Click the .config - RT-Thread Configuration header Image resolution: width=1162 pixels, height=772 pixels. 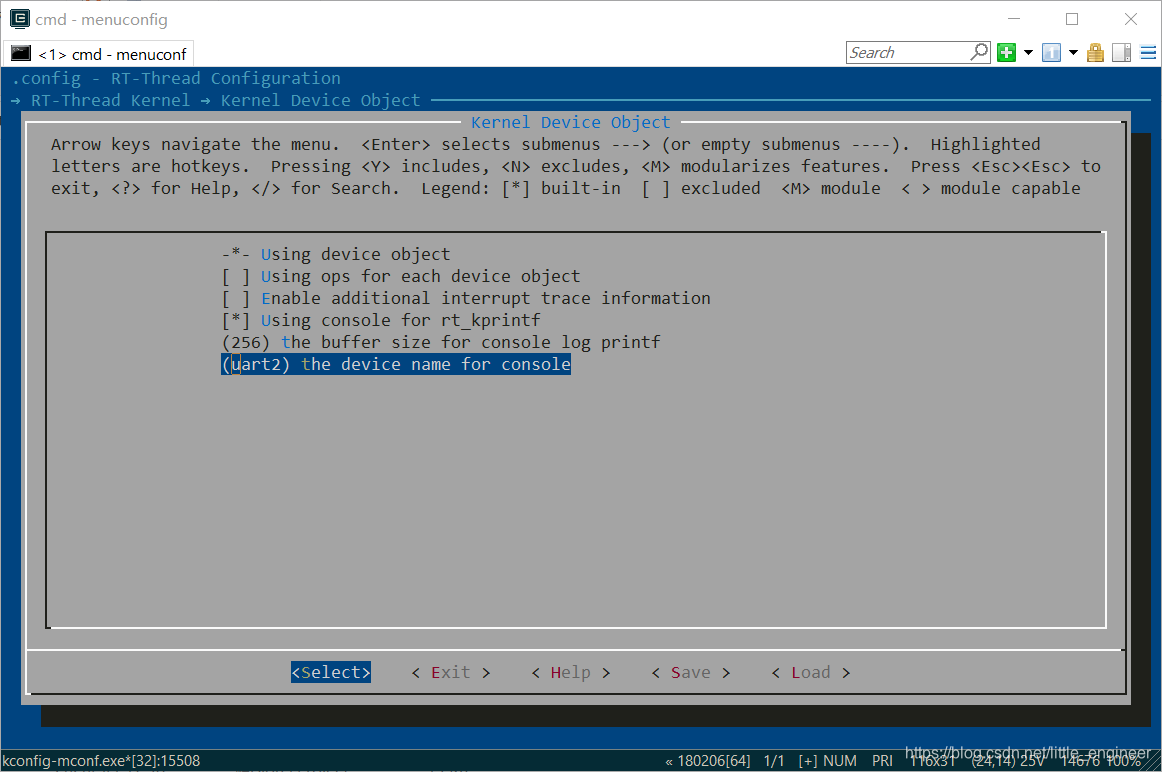tap(176, 78)
